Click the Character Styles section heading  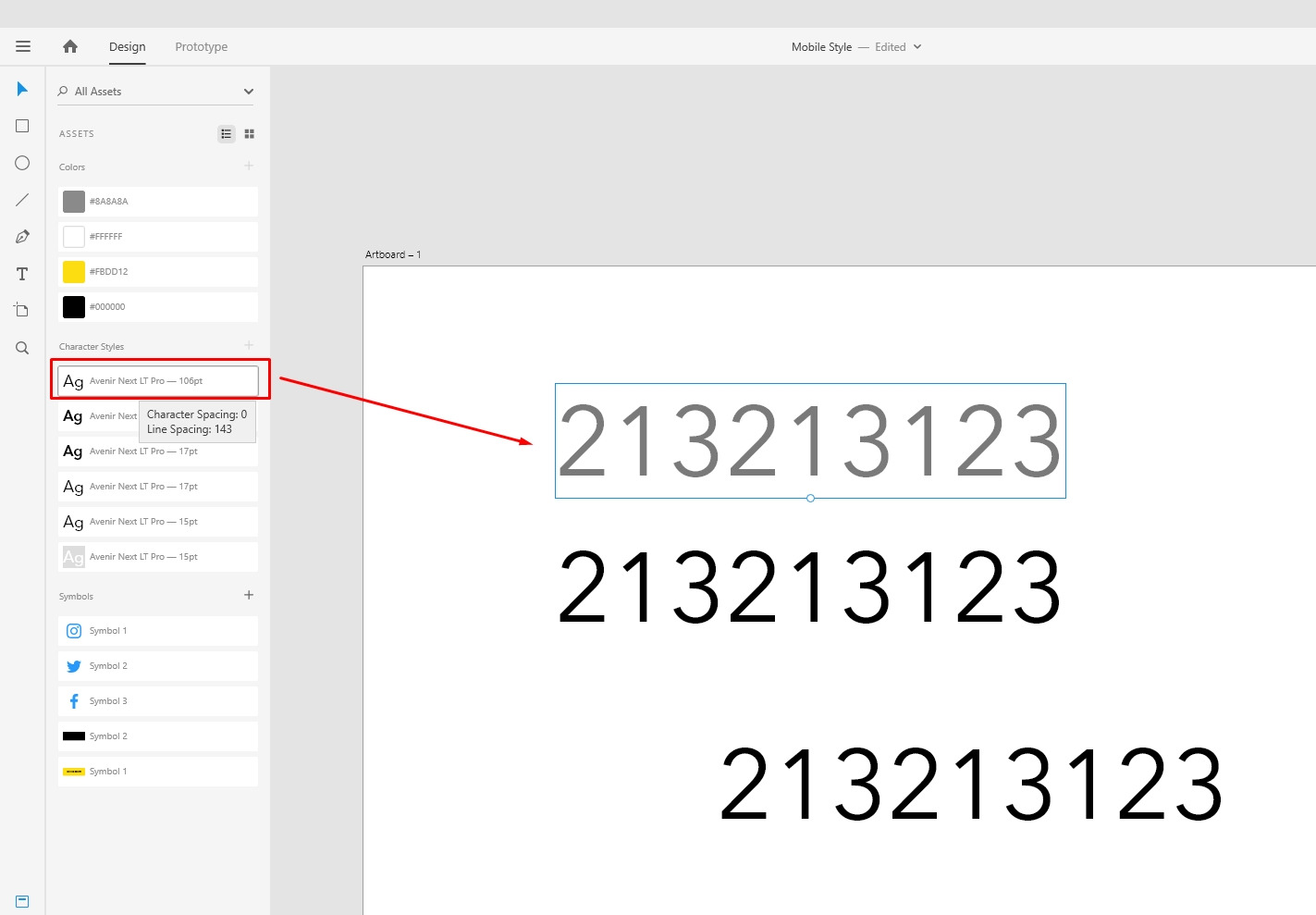[x=92, y=346]
